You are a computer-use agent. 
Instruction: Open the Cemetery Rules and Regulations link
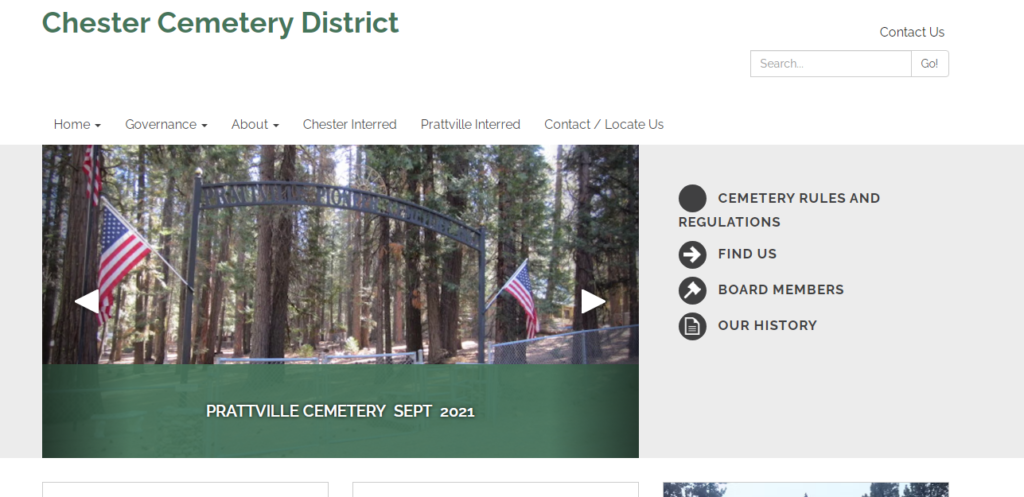click(x=779, y=210)
